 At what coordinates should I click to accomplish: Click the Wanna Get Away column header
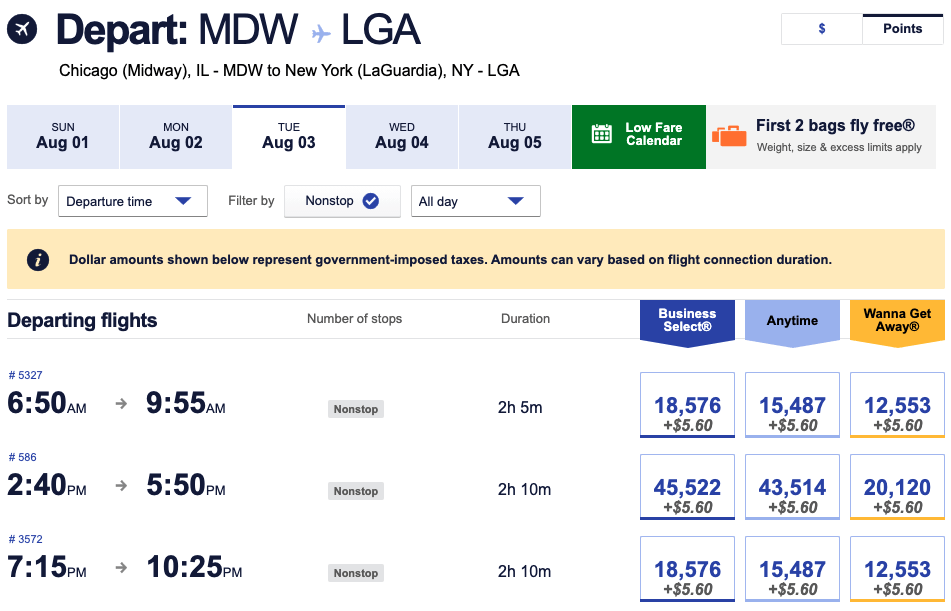(897, 320)
